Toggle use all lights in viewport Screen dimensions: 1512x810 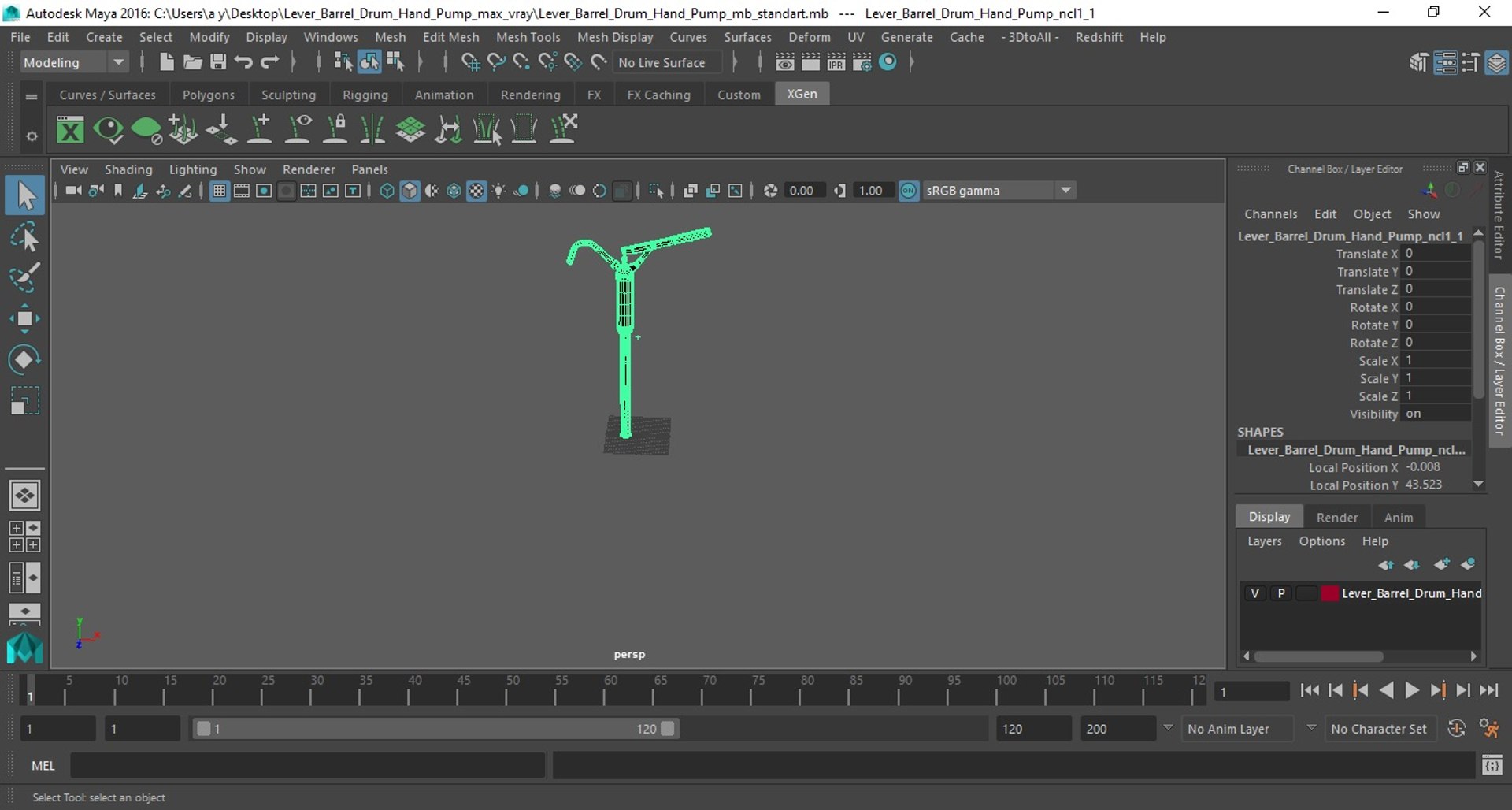point(498,191)
